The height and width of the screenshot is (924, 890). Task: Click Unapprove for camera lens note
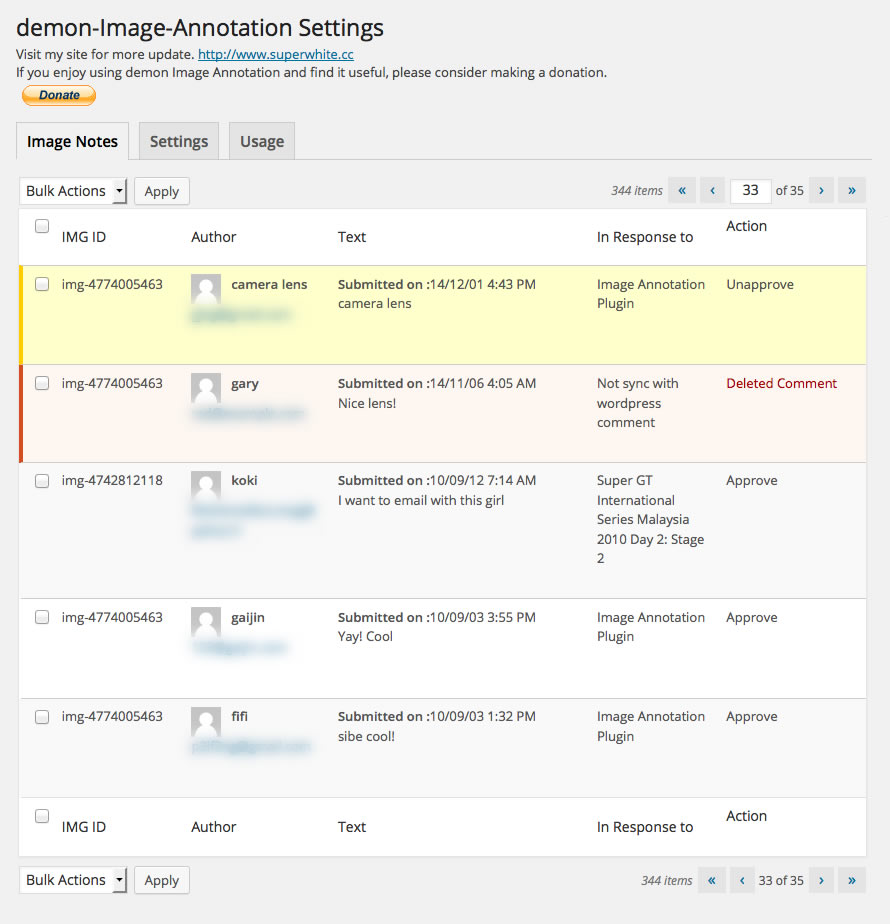pos(760,284)
